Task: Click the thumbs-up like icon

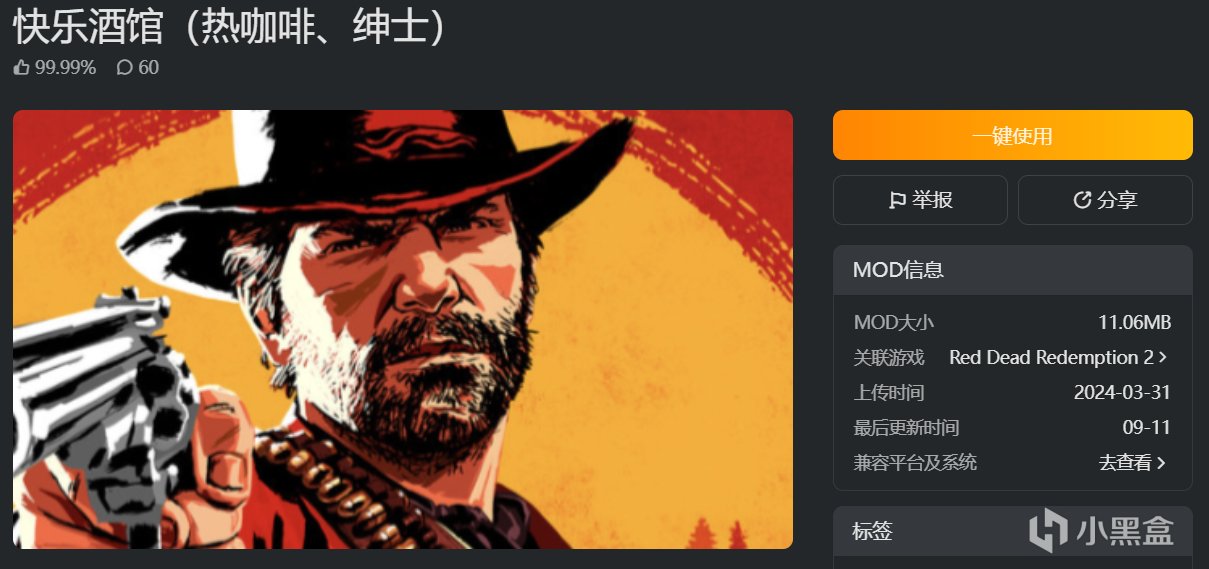Action: tap(22, 68)
